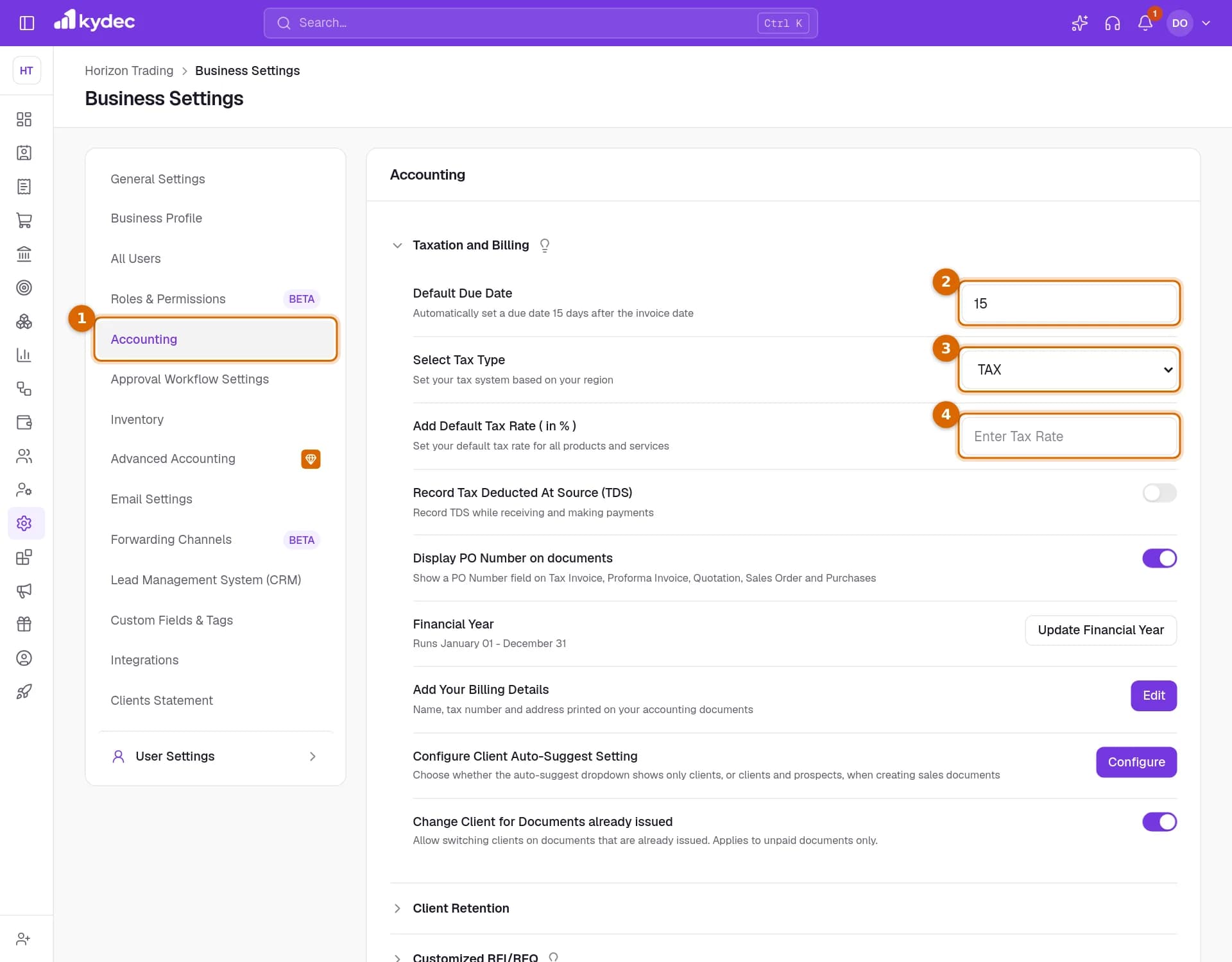
Task: Open the team users icon in sidebar
Action: point(24,456)
